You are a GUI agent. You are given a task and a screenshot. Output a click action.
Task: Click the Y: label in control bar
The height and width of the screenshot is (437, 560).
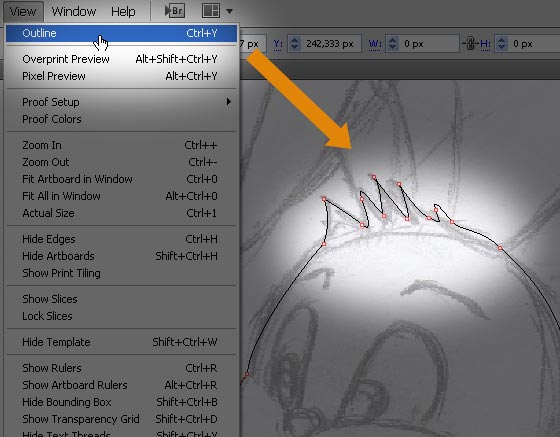(x=278, y=44)
